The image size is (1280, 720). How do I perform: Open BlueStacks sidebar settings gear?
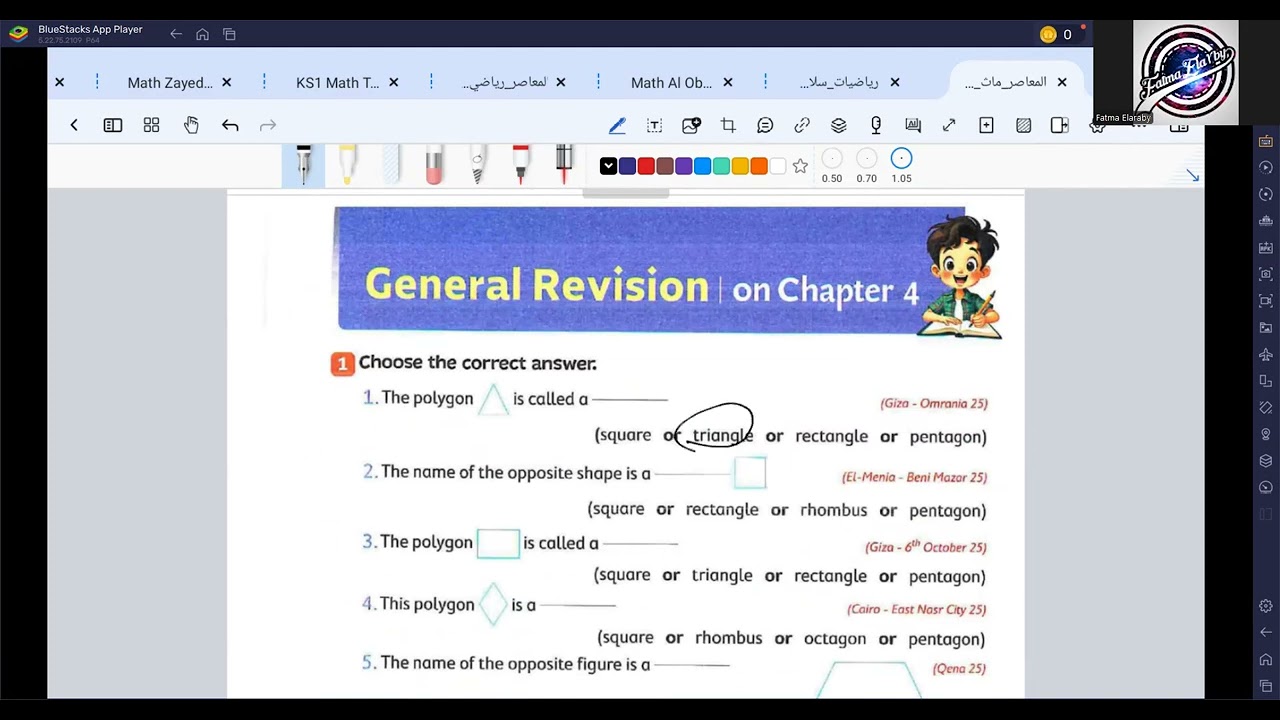point(1266,606)
